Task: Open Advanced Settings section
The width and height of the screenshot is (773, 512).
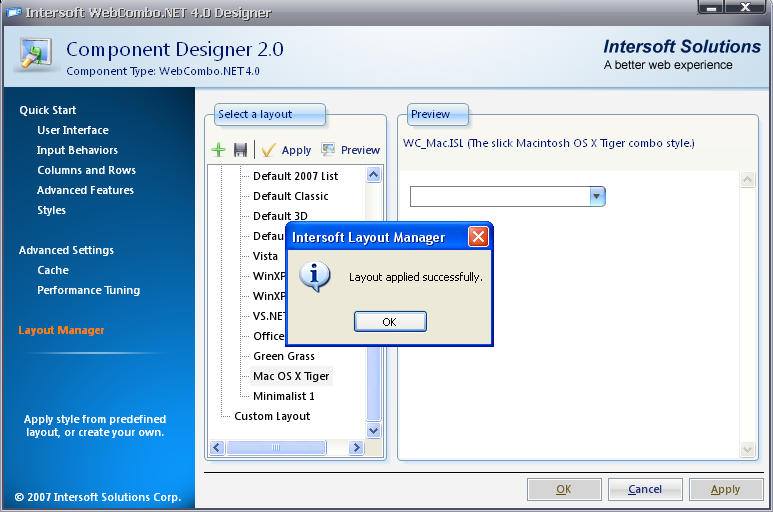Action: tap(67, 250)
